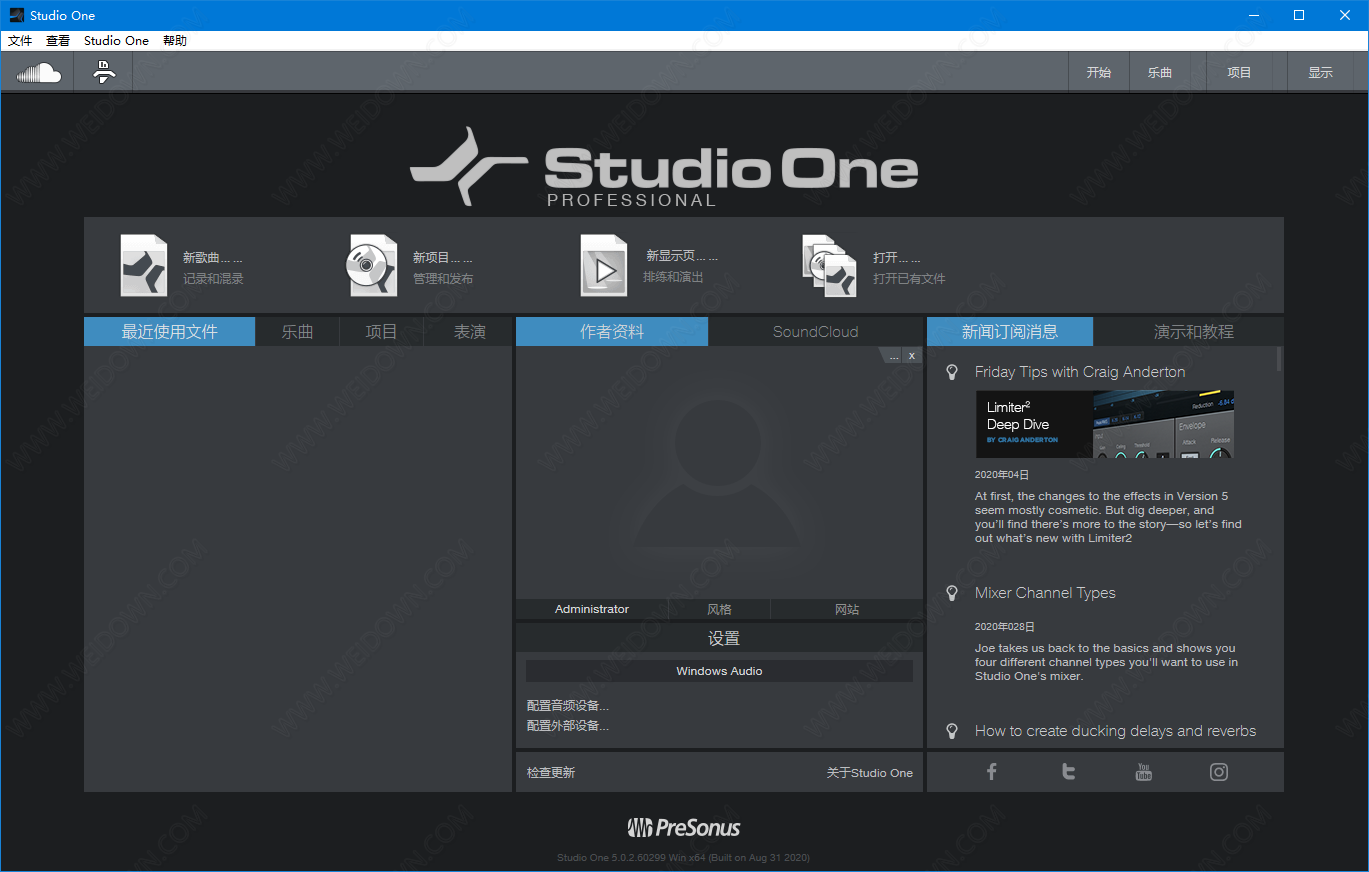Viewport: 1369px width, 872px height.
Task: Click the 新显示页 label
Action: tap(682, 256)
